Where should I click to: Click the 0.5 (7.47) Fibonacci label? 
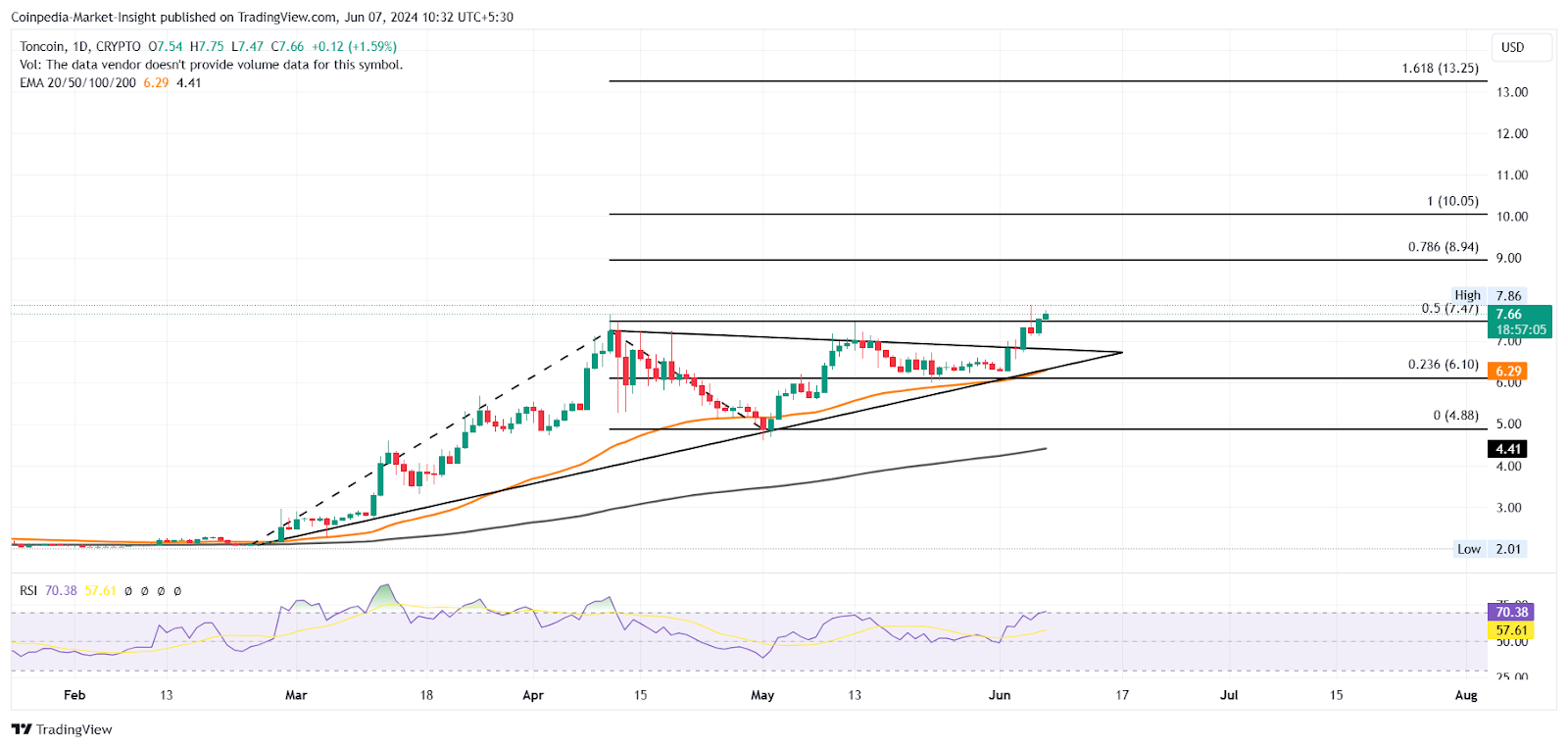tap(1449, 308)
